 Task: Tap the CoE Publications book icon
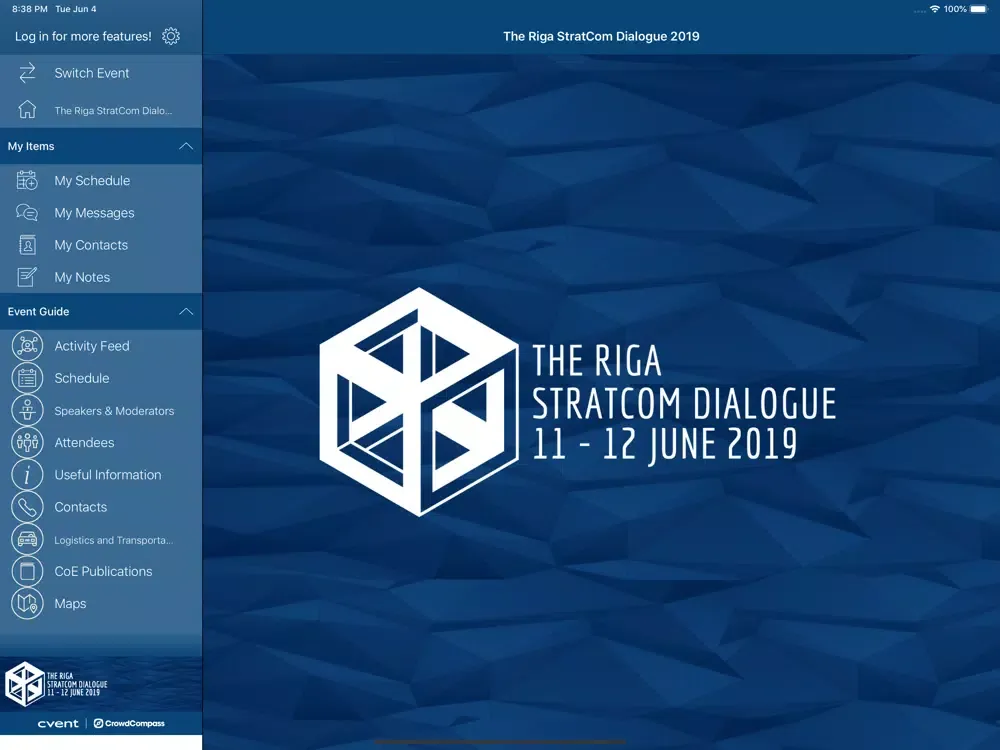[x=27, y=571]
